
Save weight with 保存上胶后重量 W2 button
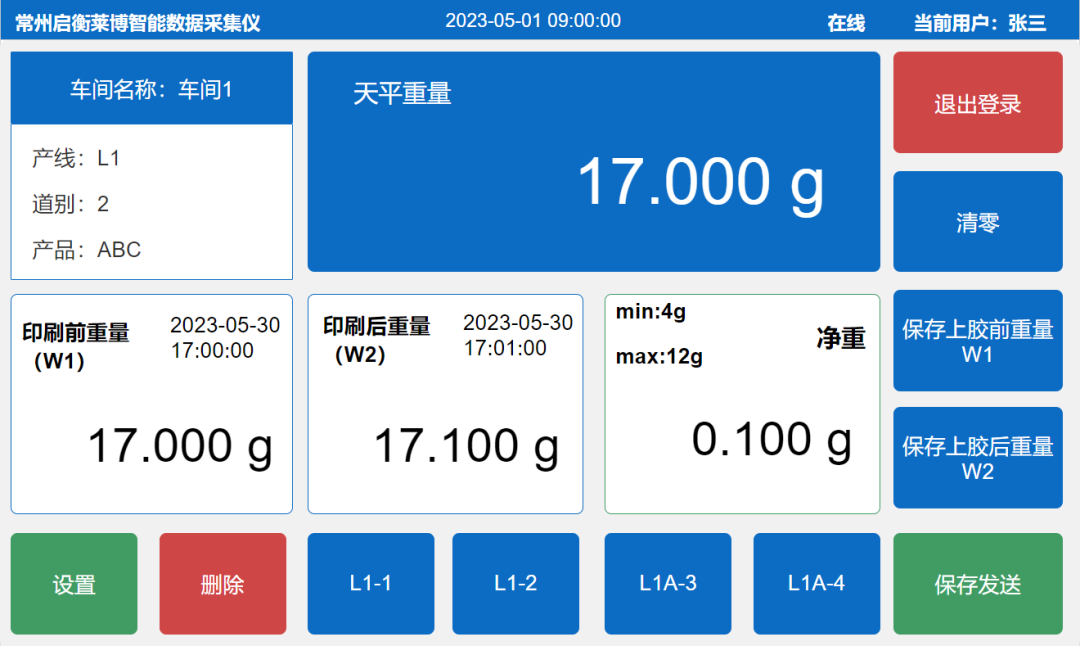(977, 458)
